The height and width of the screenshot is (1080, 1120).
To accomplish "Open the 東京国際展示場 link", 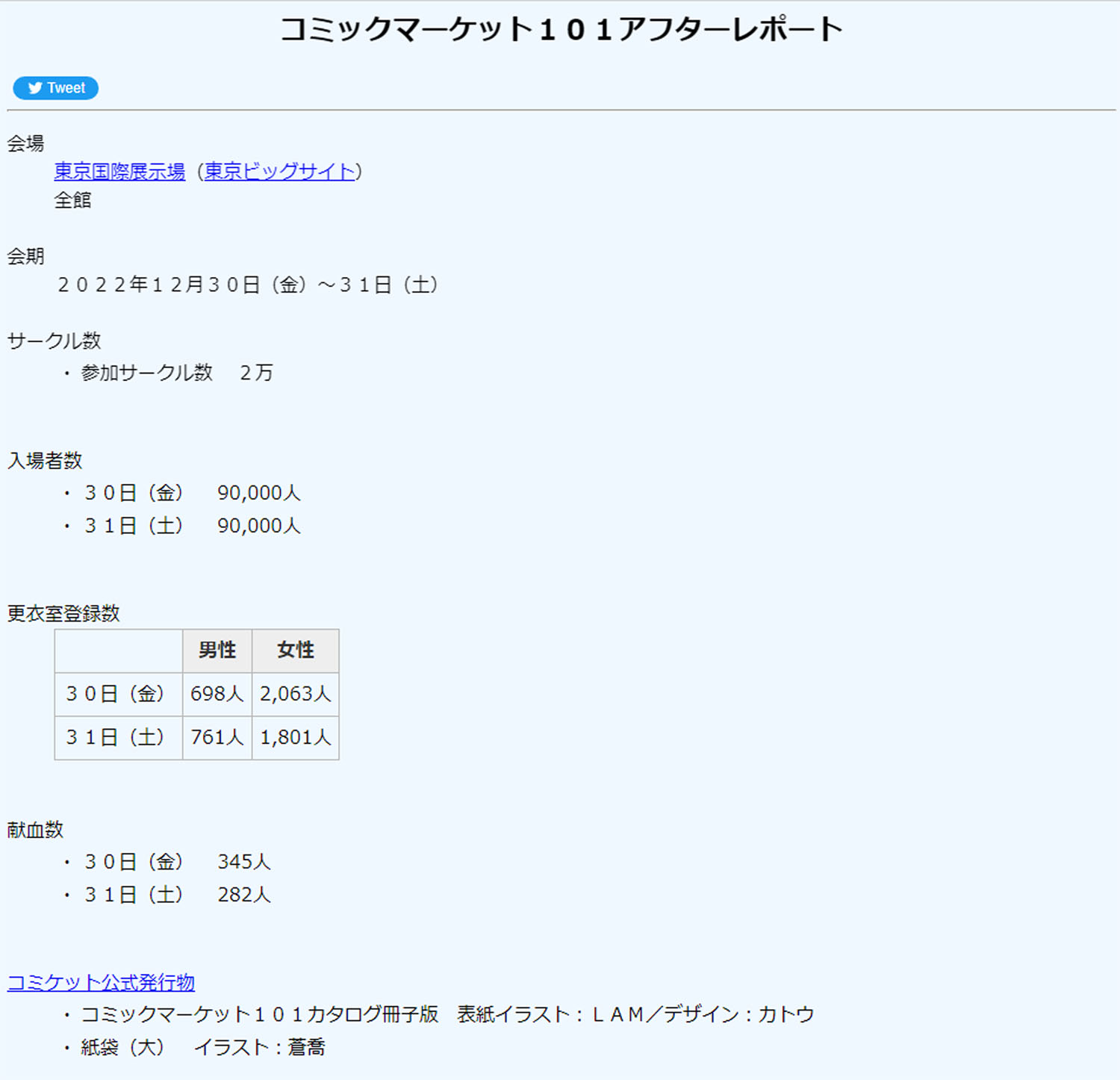I will point(118,171).
